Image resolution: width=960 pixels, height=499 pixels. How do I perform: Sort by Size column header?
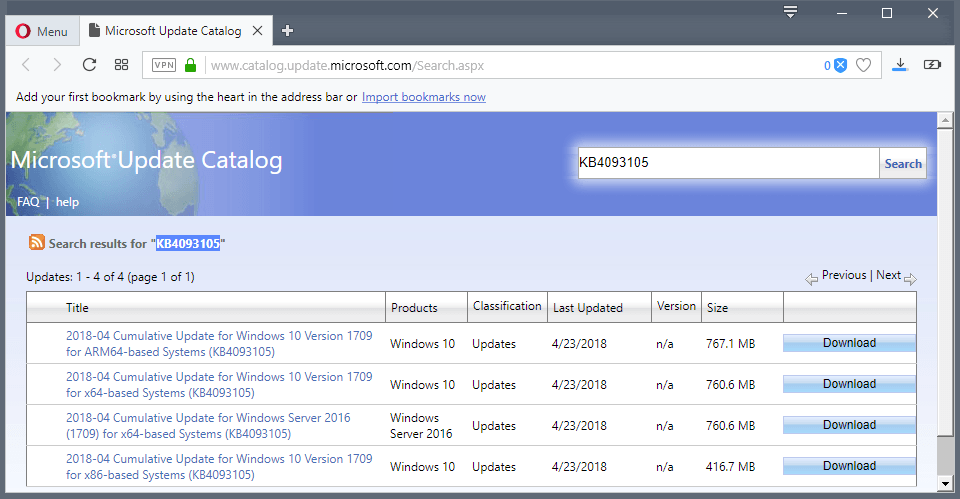pos(718,307)
